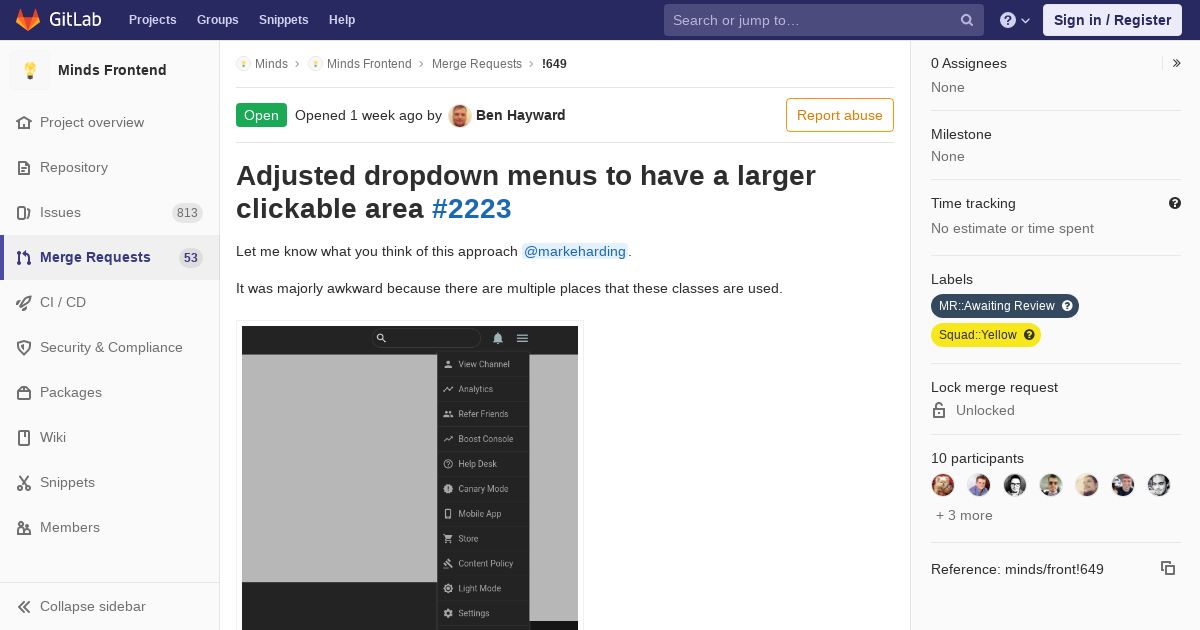Image resolution: width=1200 pixels, height=630 pixels.
Task: Click the last participant avatar in the row
Action: 1159,485
